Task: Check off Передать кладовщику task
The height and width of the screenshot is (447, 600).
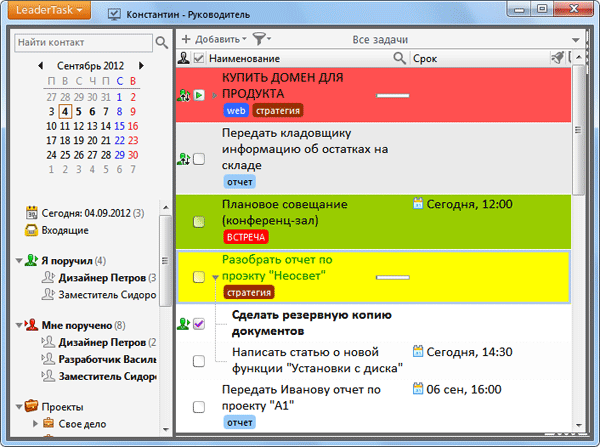Action: tap(199, 159)
